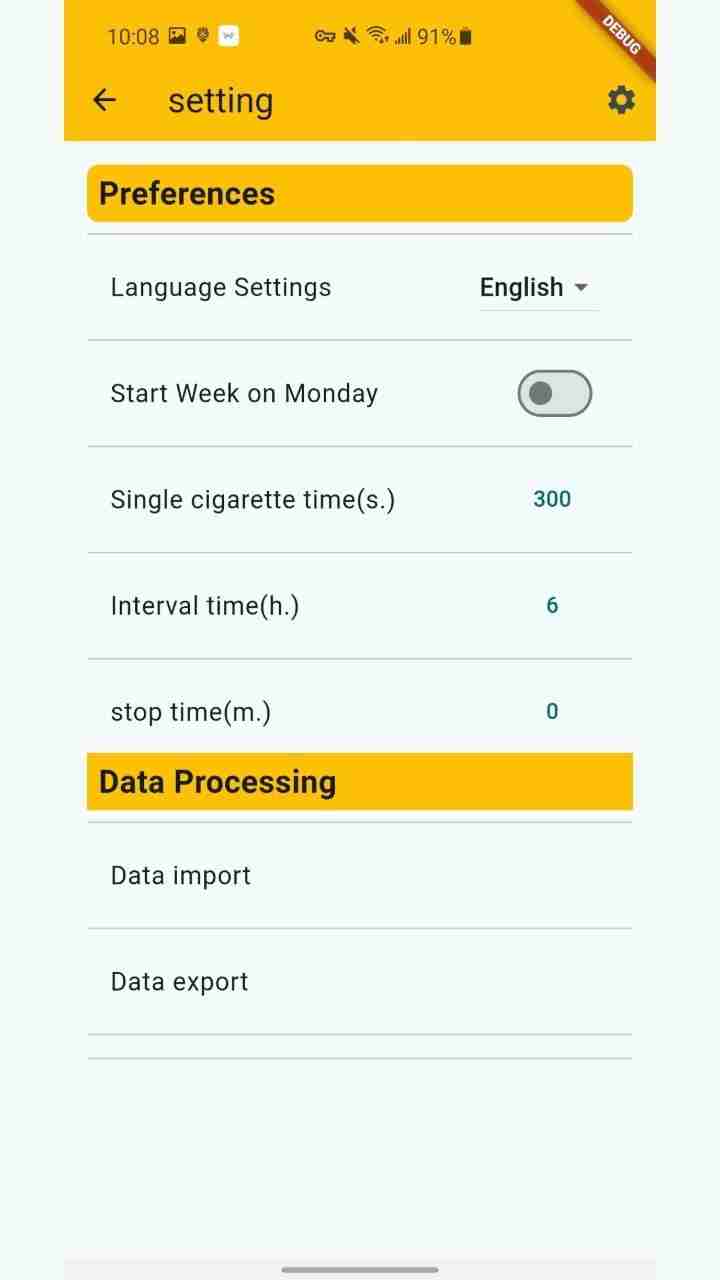Open the Data export option
720x1280 pixels.
[180, 982]
